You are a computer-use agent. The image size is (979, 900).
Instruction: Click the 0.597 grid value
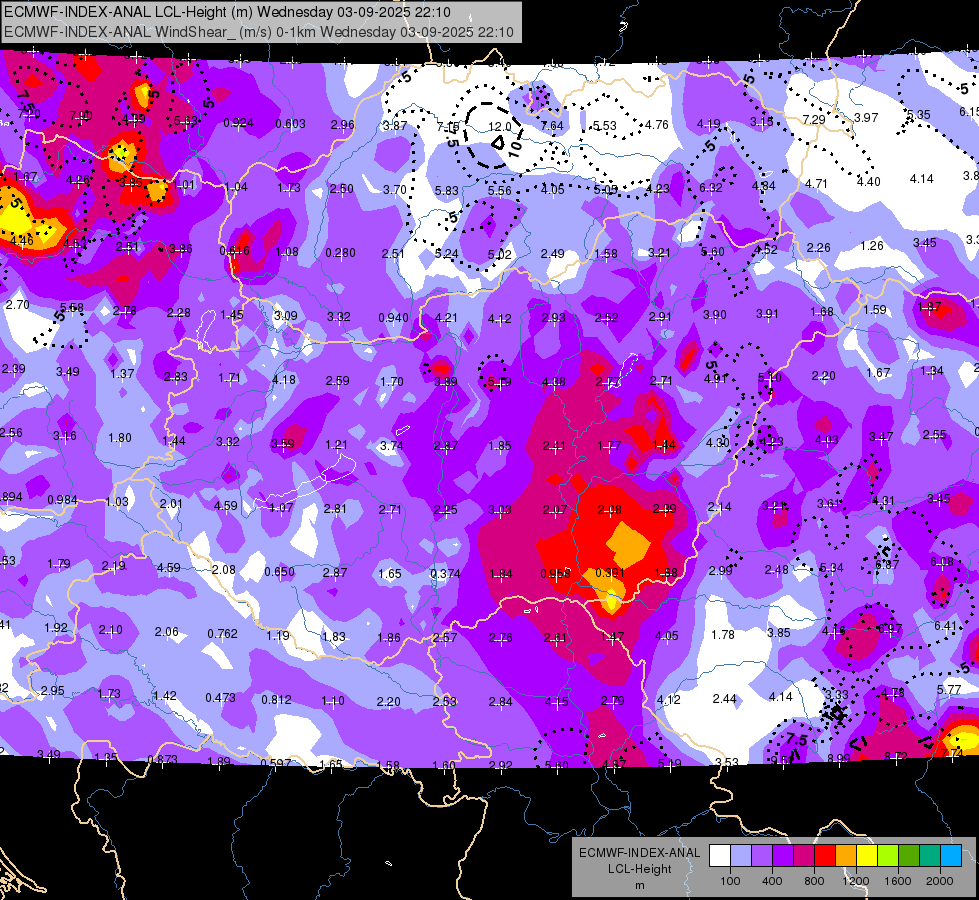tap(275, 763)
